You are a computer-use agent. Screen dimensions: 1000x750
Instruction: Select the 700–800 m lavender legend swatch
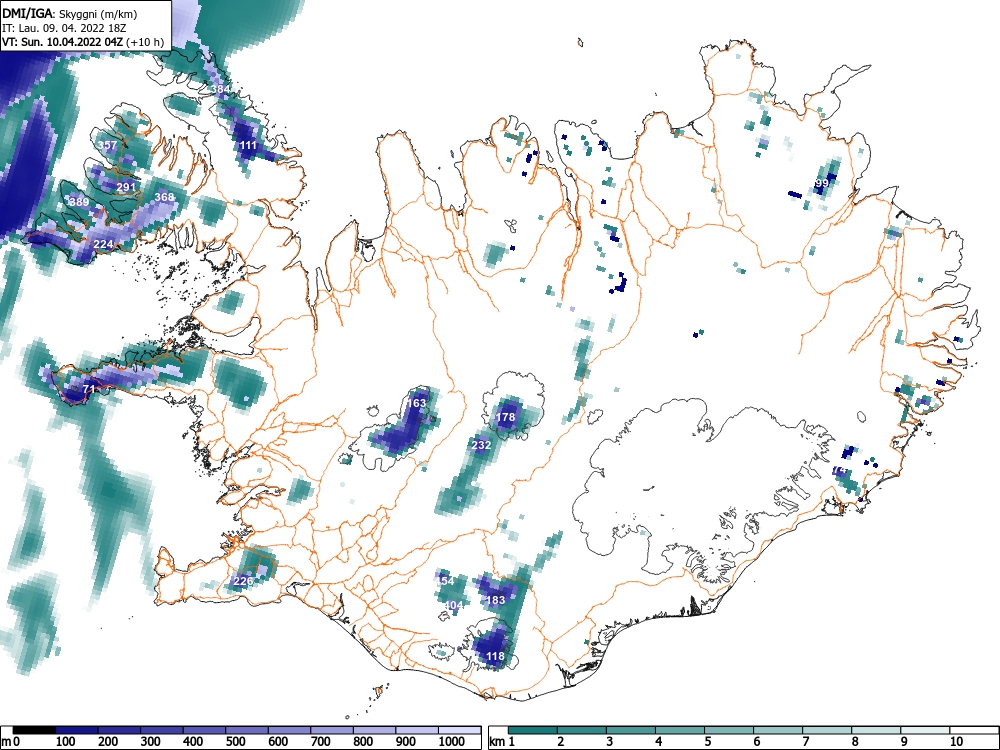(332, 730)
